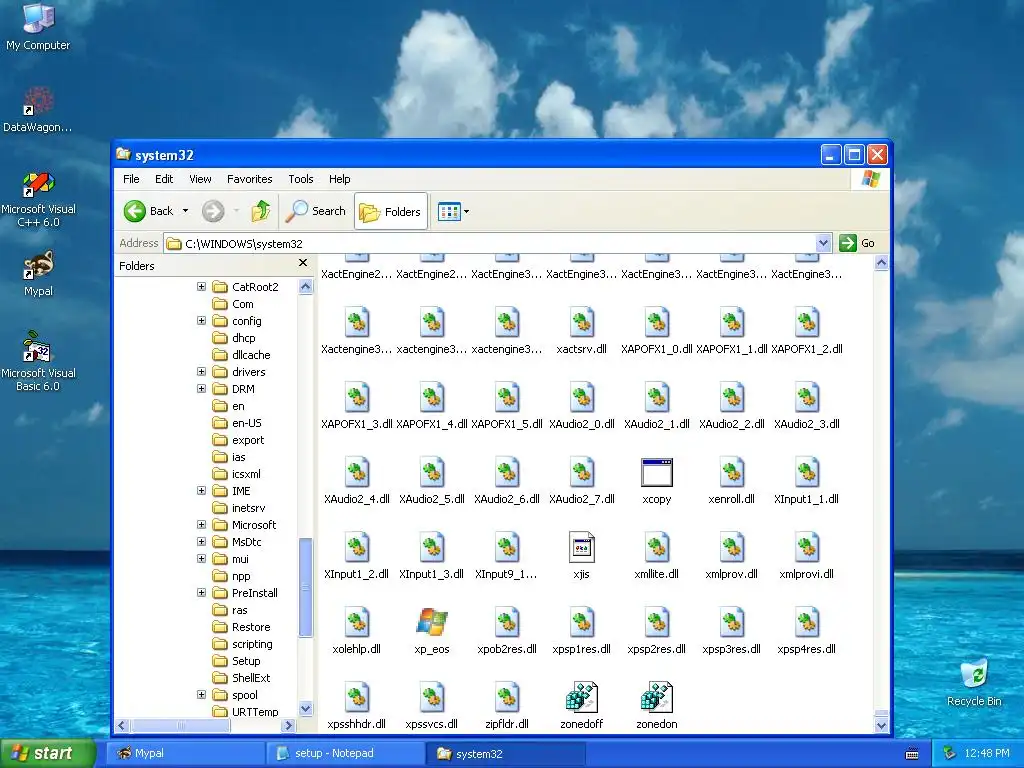Select the xenroll.dll file icon

point(731,473)
